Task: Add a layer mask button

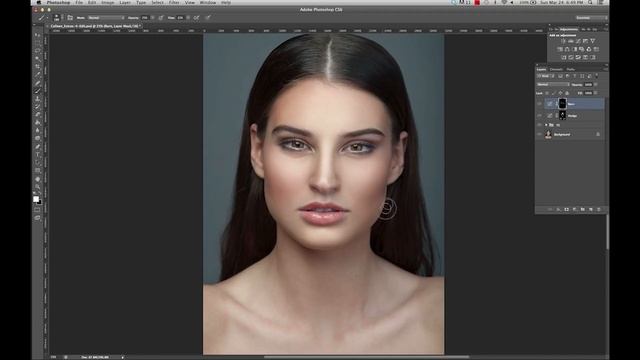Action: pyautogui.click(x=567, y=209)
